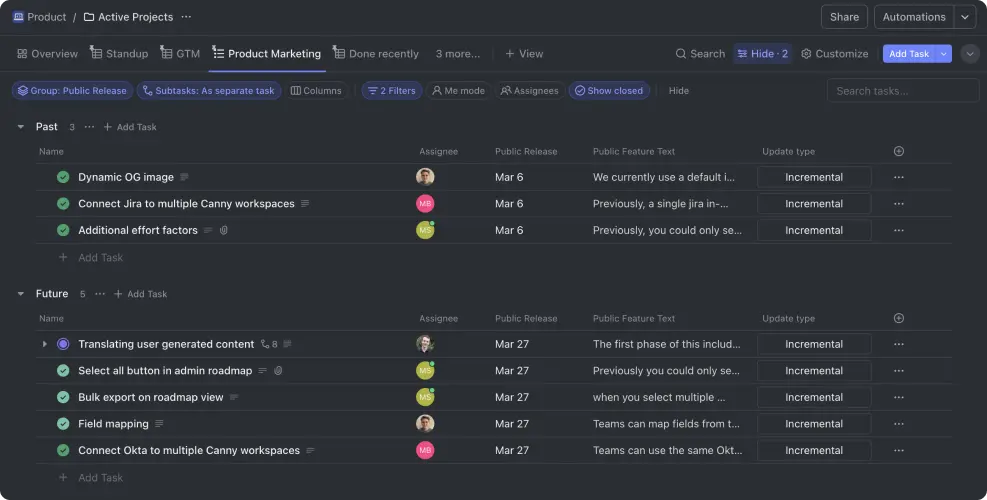This screenshot has height=500, width=987.
Task: Open the 2 Filters menu
Action: tap(392, 91)
